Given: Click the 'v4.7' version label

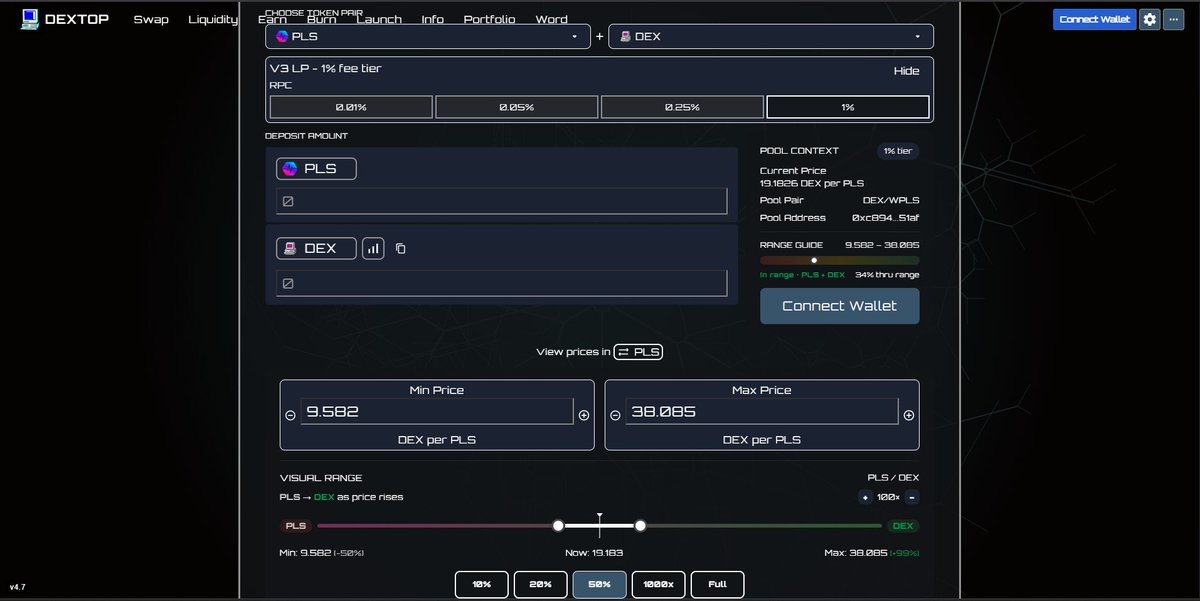Looking at the screenshot, I should point(18,587).
